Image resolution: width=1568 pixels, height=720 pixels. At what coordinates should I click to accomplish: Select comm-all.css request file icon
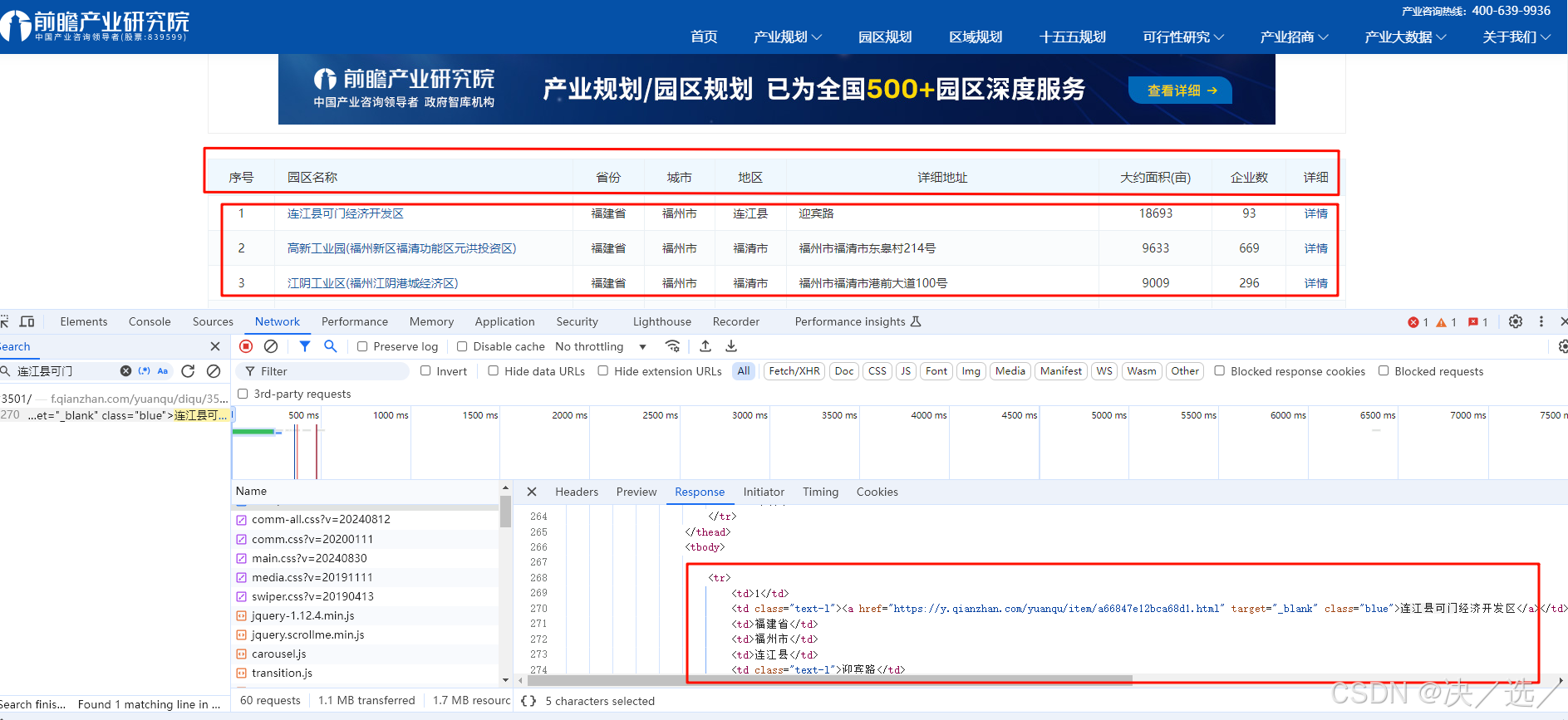241,520
